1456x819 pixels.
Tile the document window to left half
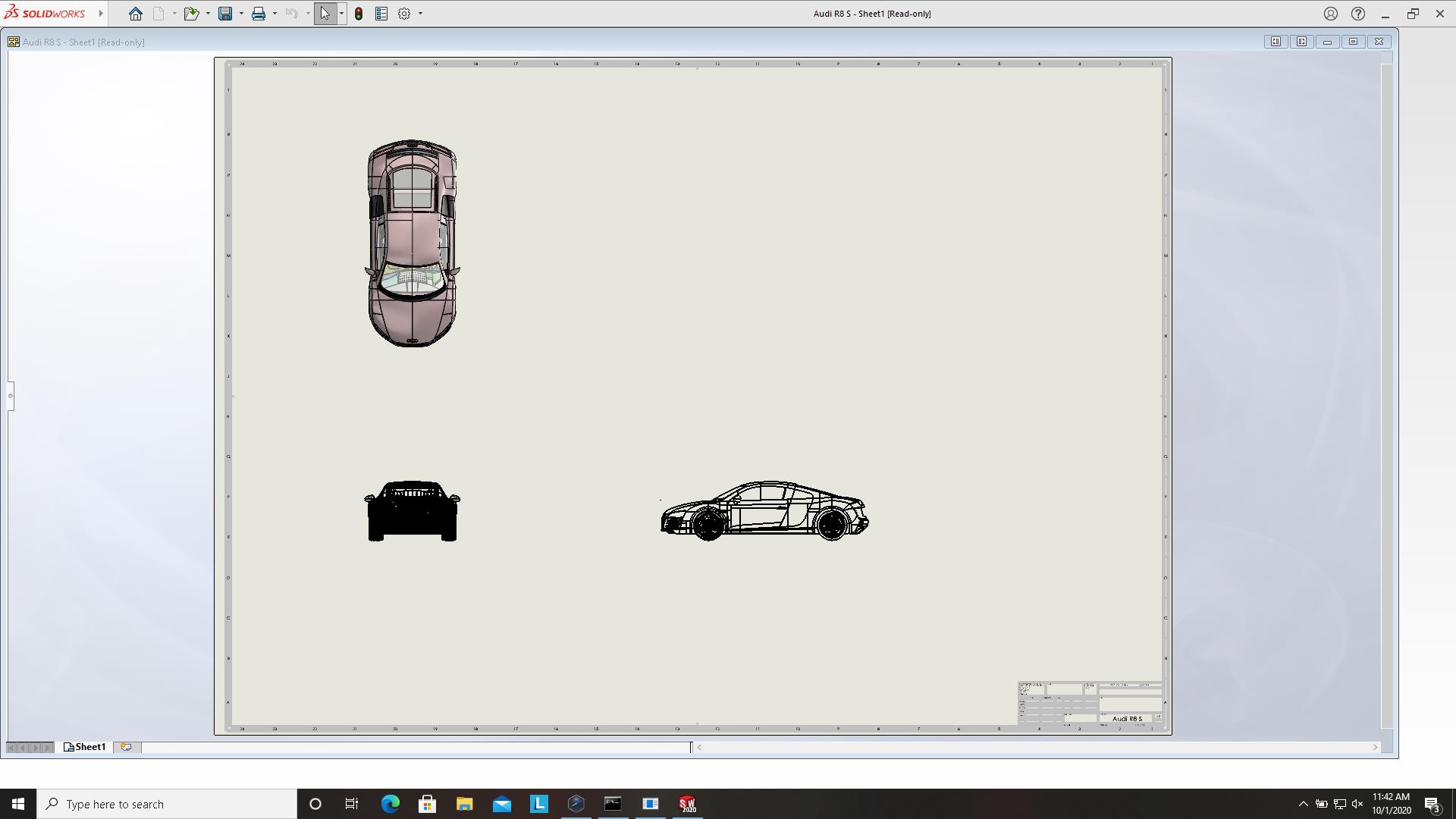[1276, 42]
